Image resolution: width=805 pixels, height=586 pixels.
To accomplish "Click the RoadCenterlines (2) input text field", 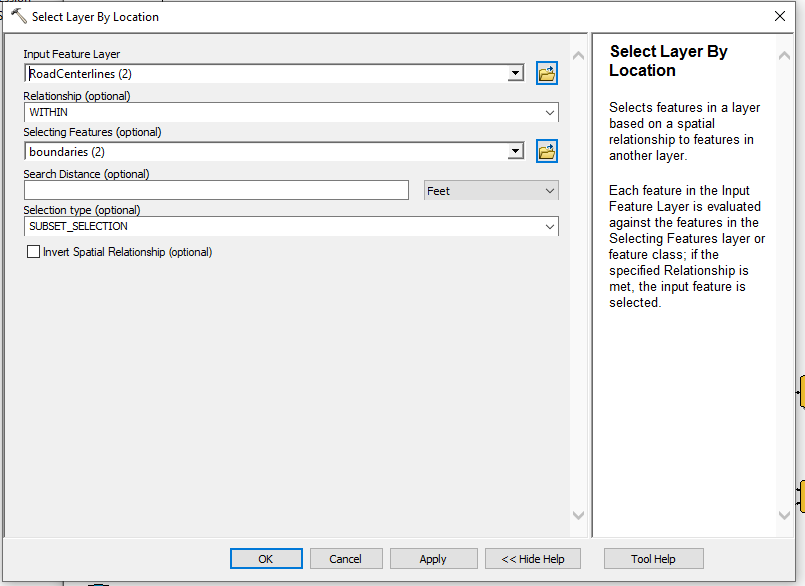I will tap(266, 73).
